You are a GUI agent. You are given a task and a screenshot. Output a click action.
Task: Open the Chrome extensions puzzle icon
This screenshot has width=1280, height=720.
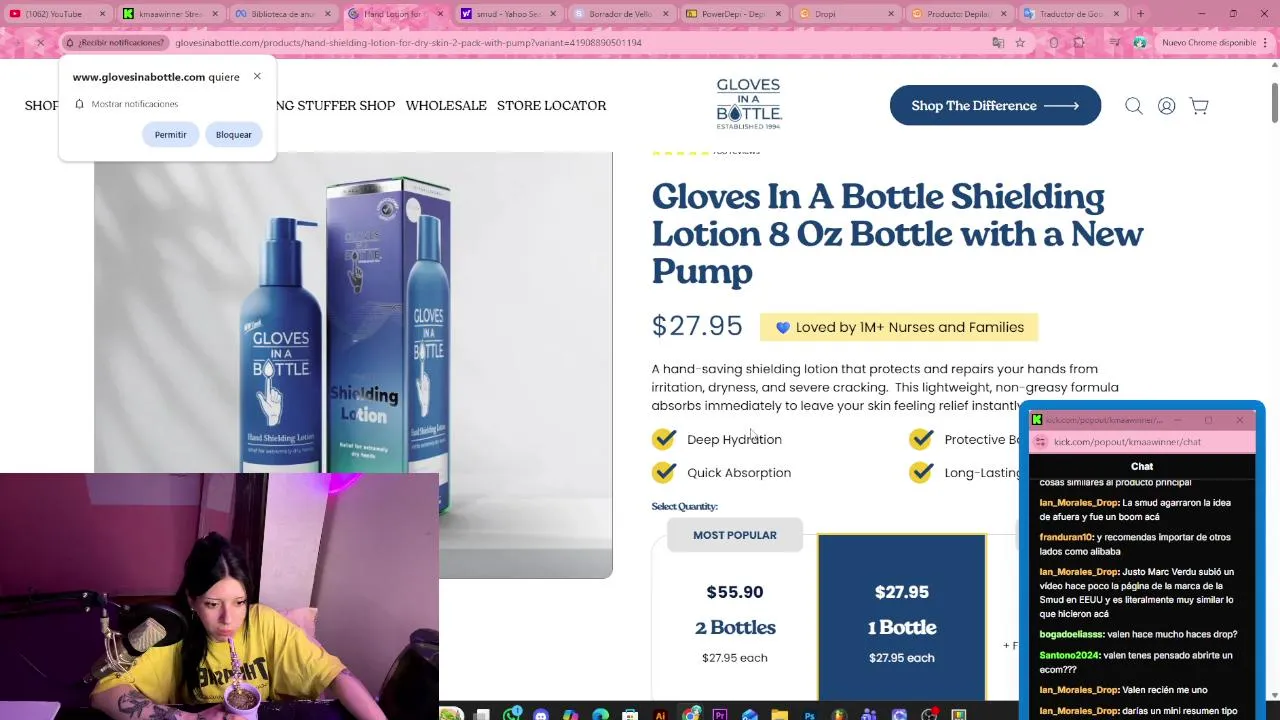(x=1079, y=43)
